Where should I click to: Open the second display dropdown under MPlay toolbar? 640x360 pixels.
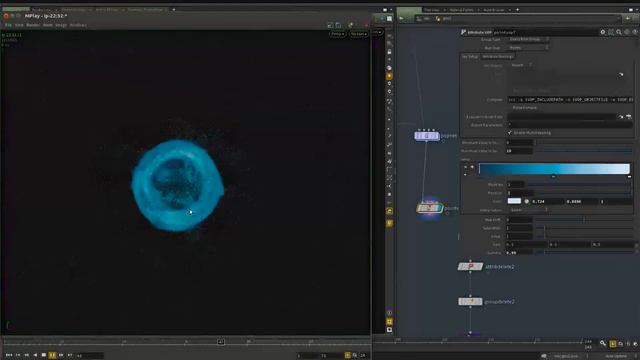tap(359, 34)
